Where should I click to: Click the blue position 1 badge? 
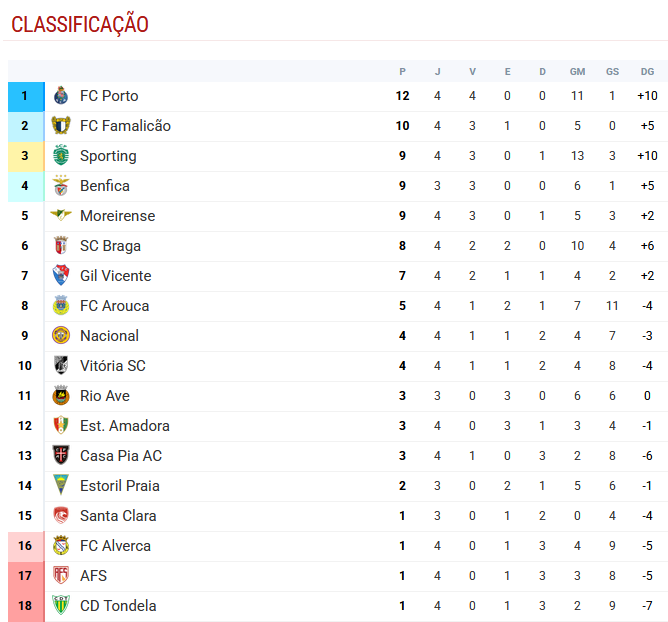(26, 97)
